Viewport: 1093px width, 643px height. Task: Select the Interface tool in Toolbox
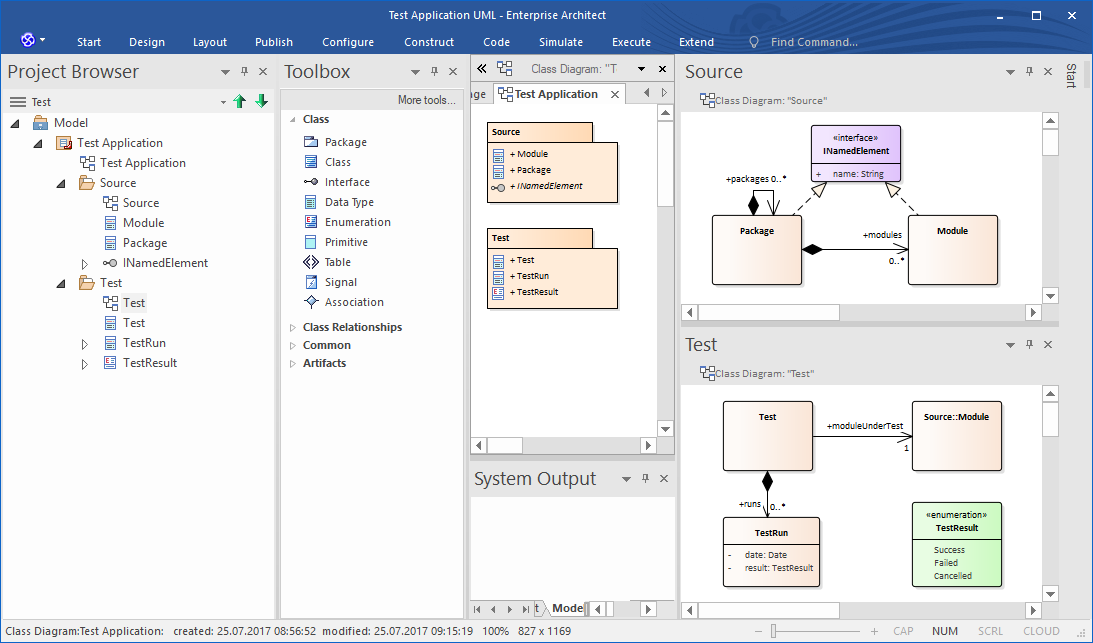pyautogui.click(x=346, y=182)
